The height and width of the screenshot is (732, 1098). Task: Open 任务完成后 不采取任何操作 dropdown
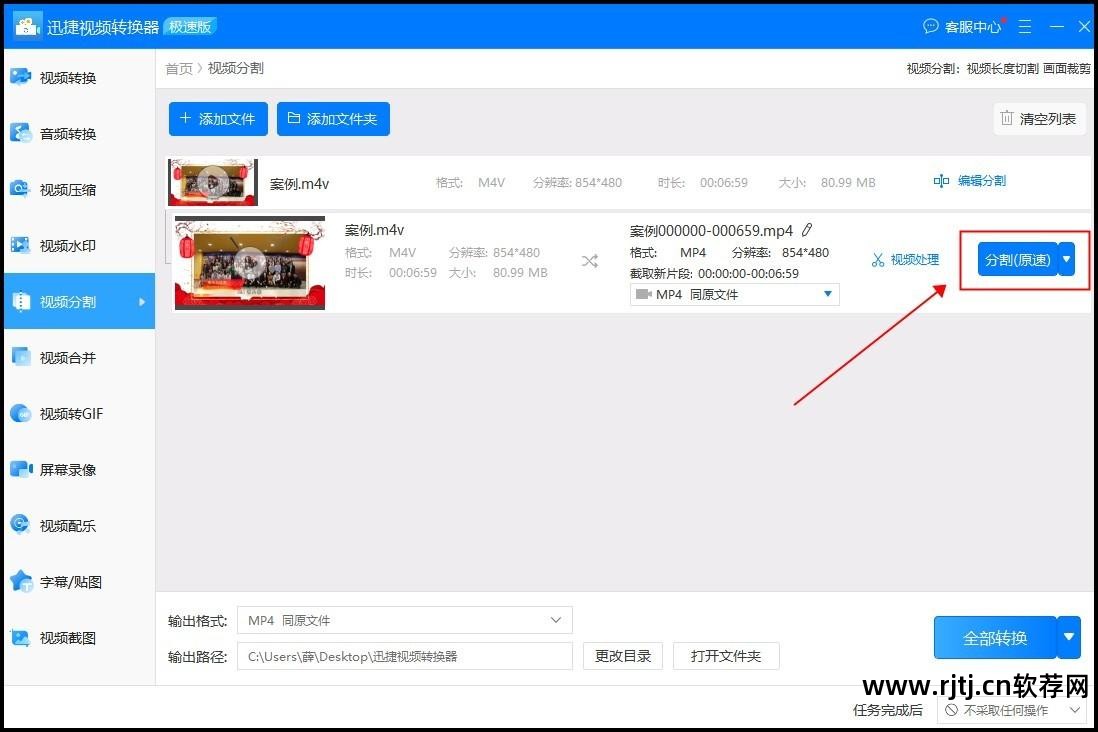click(1013, 710)
